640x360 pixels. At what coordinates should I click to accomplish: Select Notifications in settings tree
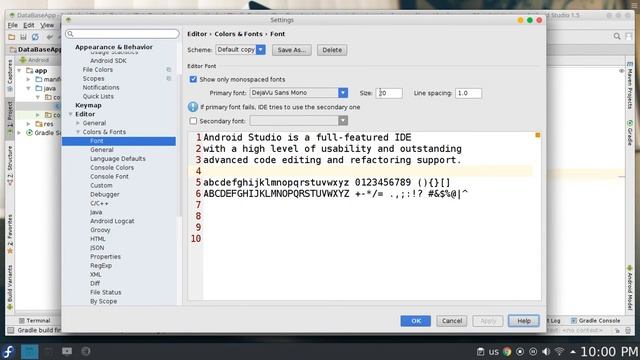(x=101, y=87)
